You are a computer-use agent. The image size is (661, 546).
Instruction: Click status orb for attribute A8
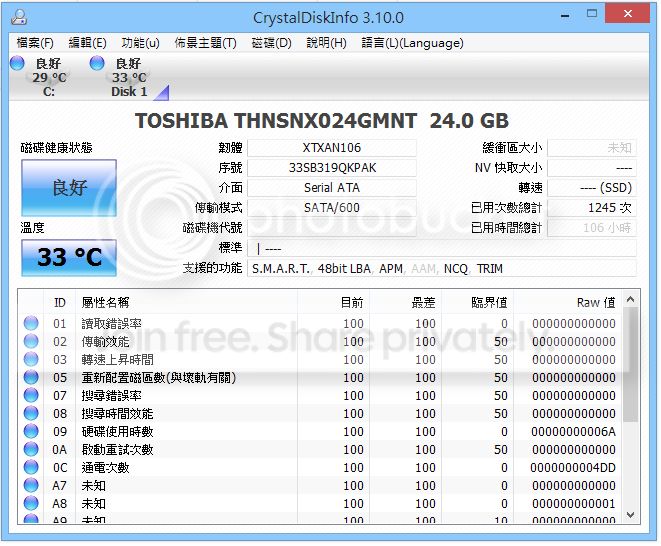[x=31, y=503]
